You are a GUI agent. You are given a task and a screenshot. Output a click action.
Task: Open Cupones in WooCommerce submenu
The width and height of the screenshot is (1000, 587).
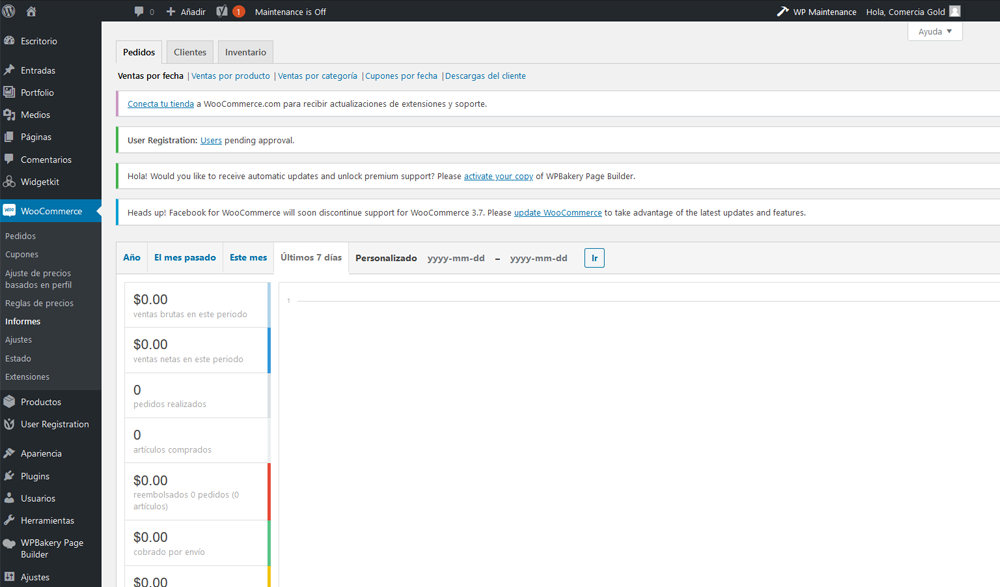click(x=22, y=255)
